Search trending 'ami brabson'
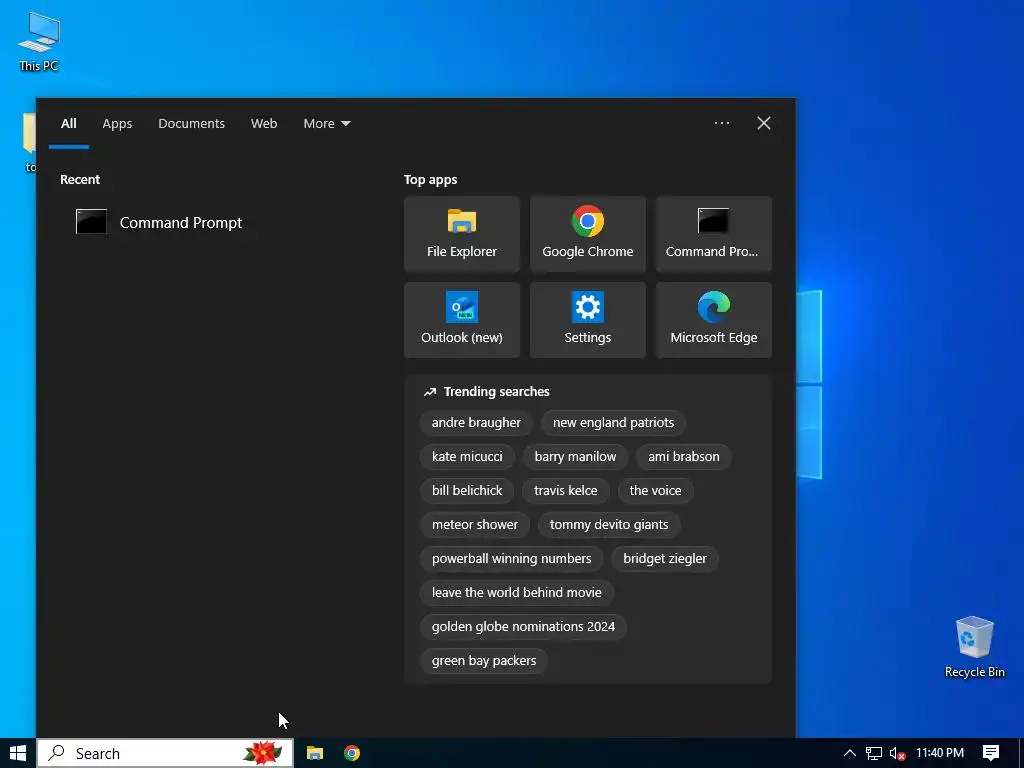This screenshot has height=768, width=1024. tap(684, 456)
